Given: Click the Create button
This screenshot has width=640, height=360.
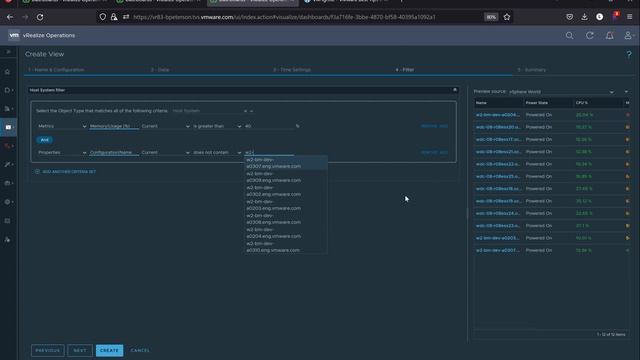Looking at the screenshot, I should pyautogui.click(x=109, y=351).
